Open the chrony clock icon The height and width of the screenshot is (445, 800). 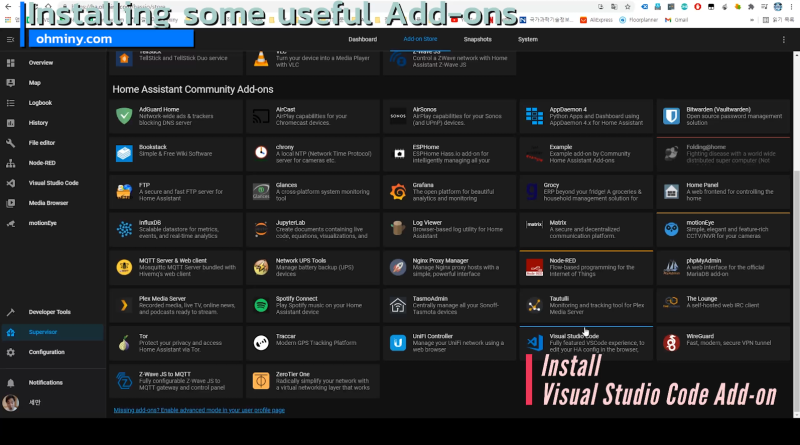(261, 153)
